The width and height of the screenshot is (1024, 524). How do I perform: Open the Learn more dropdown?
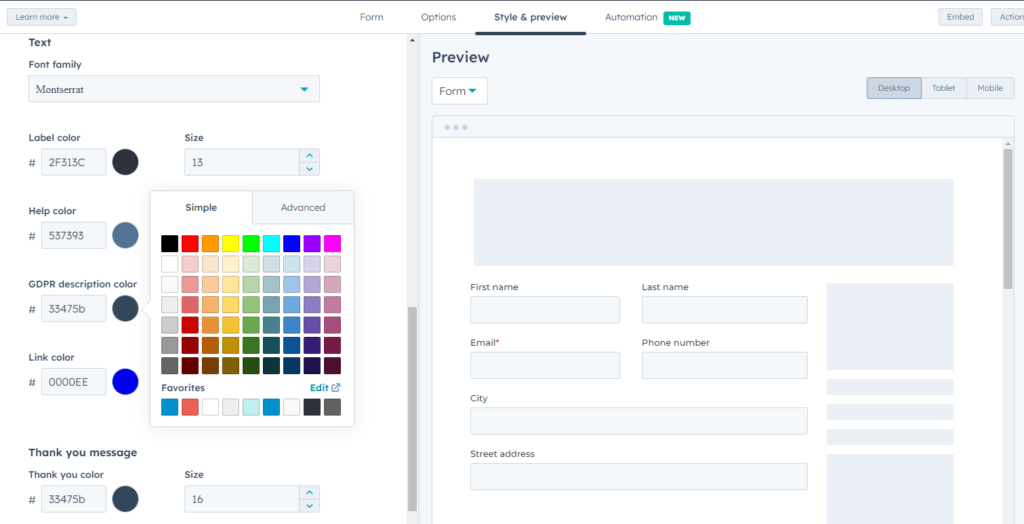(42, 17)
